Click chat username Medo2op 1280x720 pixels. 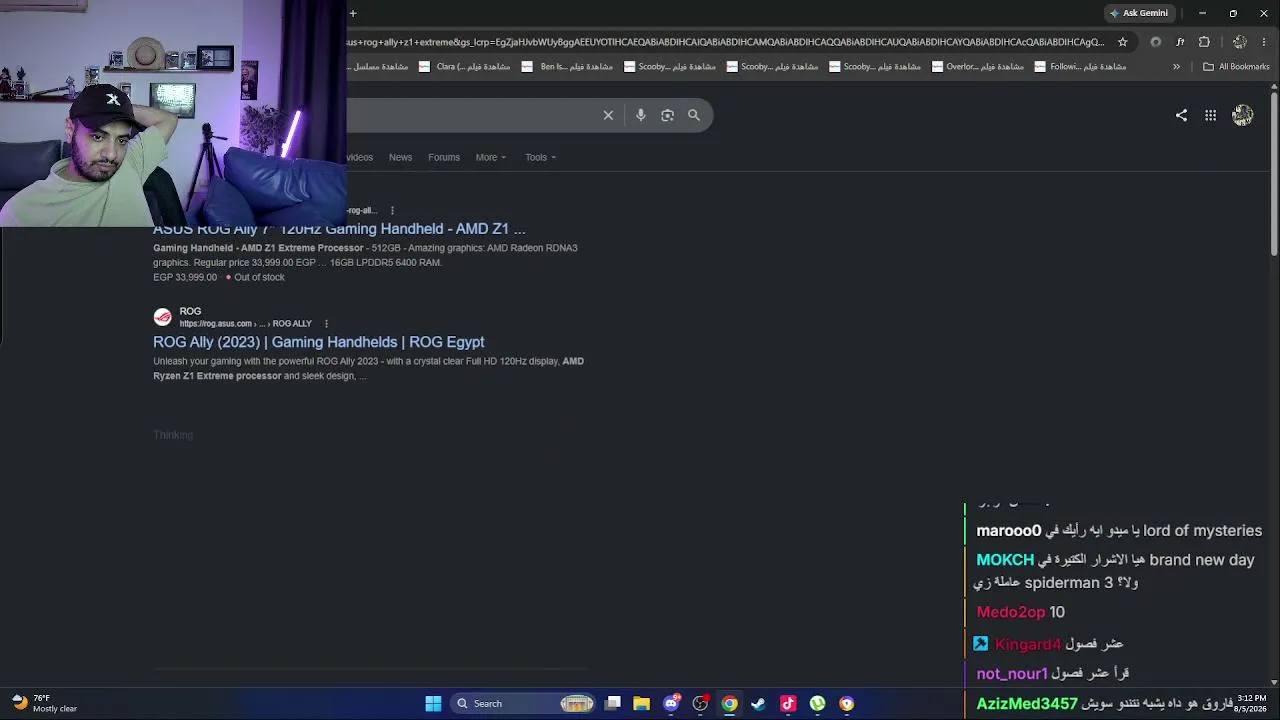click(1011, 612)
